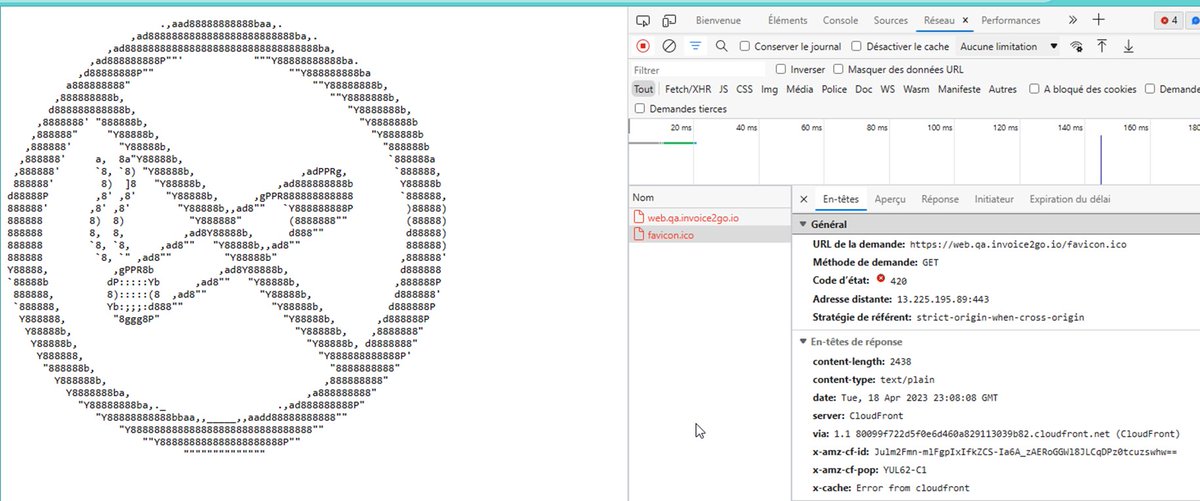Filter requests by Wasm

(x=916, y=89)
